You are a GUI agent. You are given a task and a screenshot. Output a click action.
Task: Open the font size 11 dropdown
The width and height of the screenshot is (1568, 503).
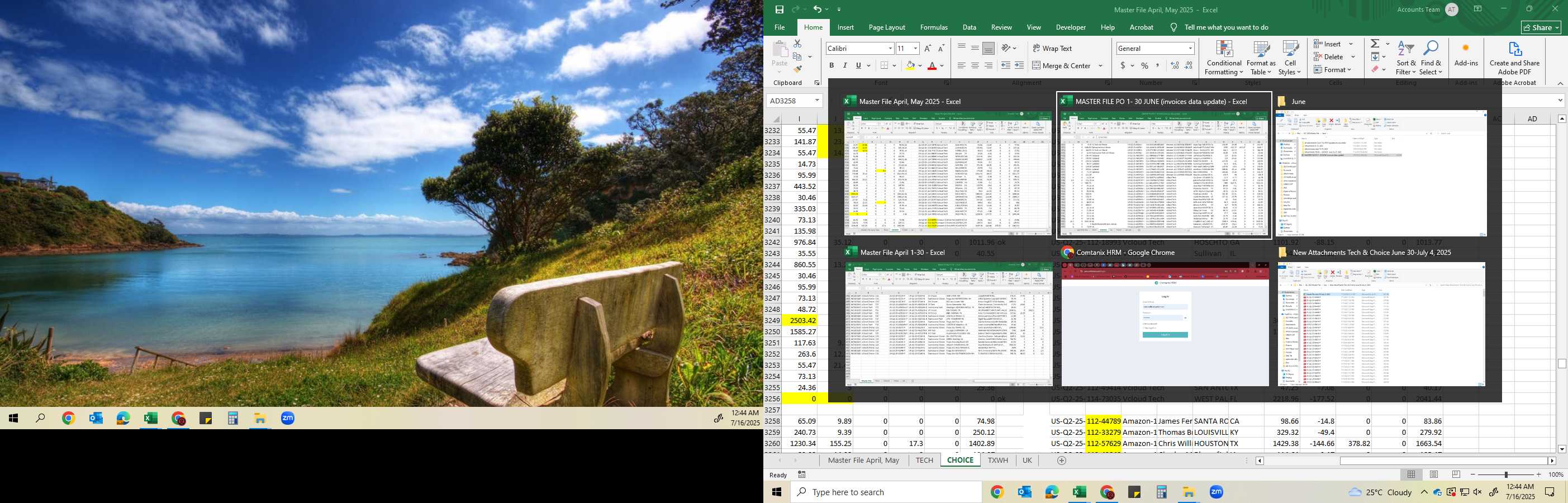pos(915,48)
